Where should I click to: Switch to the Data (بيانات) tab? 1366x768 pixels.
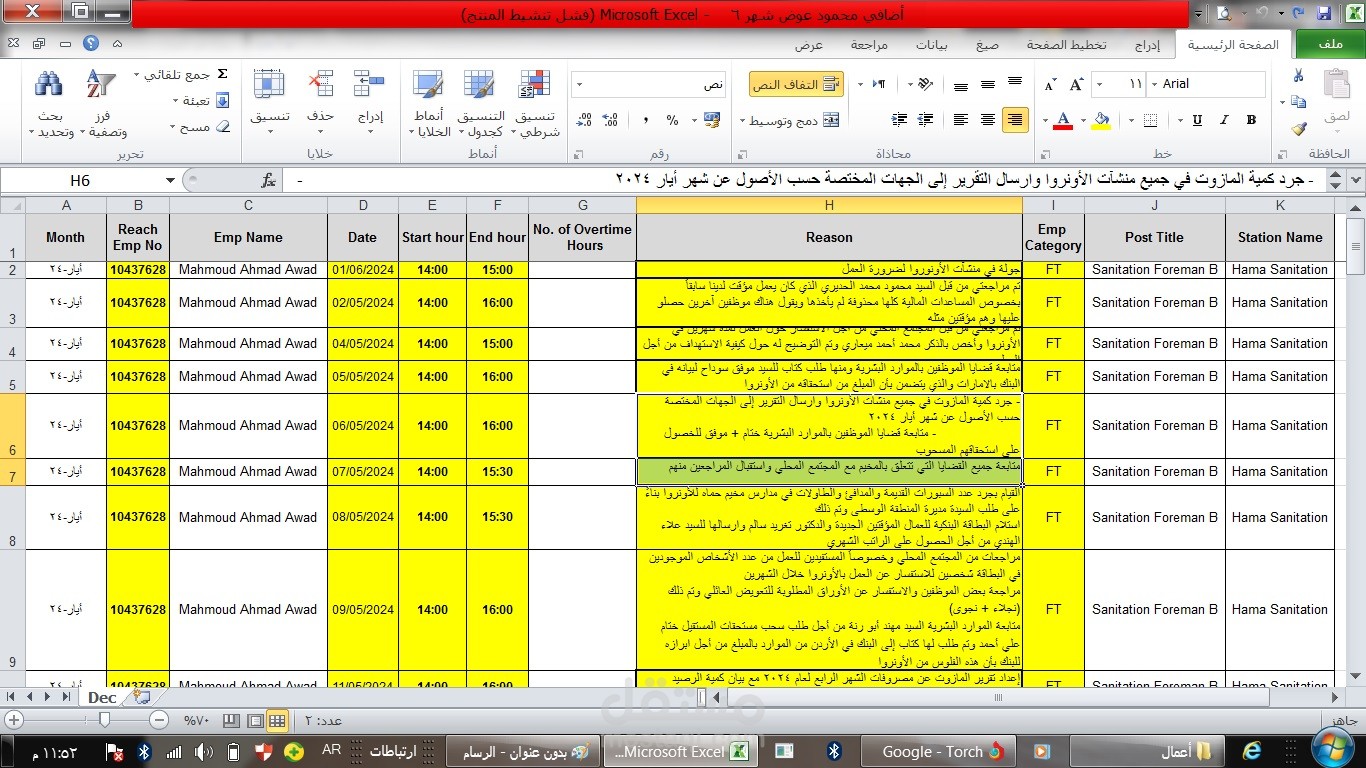932,45
